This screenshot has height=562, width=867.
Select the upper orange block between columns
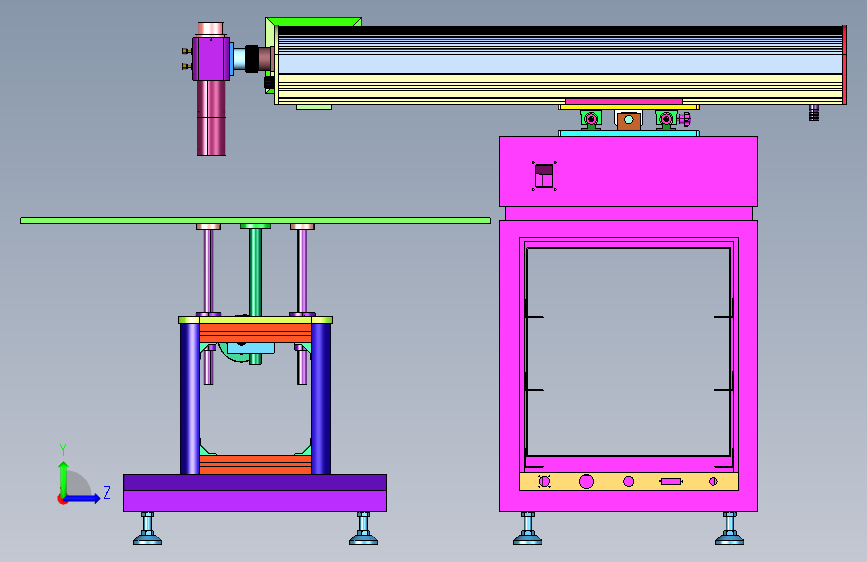click(255, 333)
